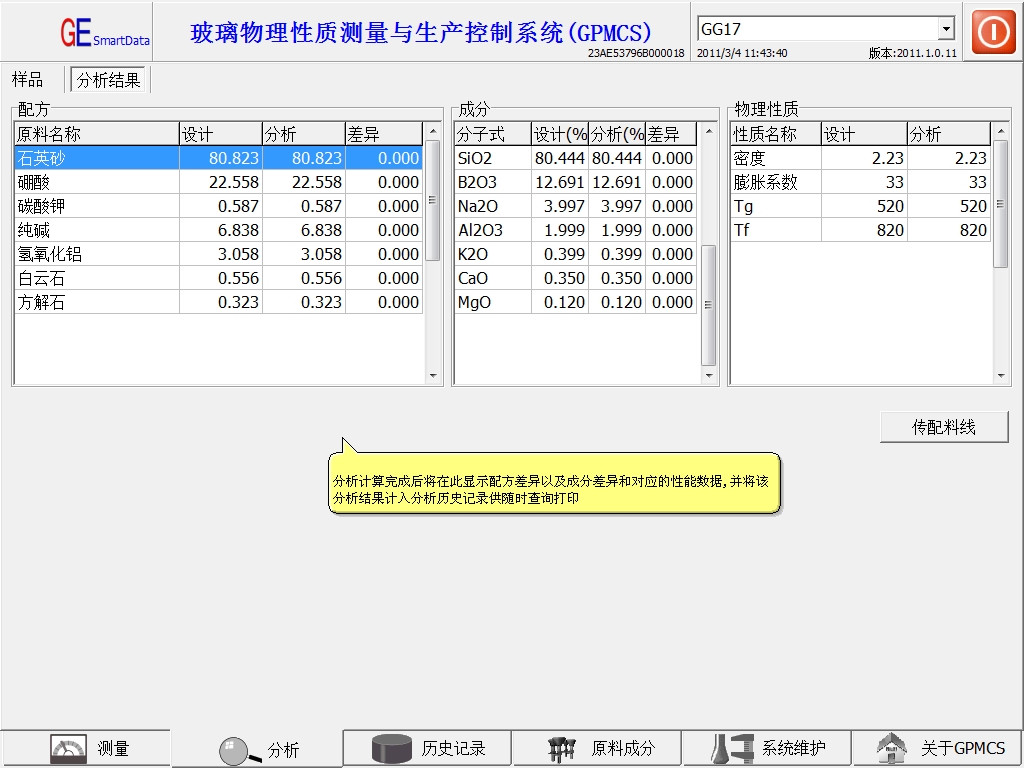Click the GE SmartData logo
This screenshot has width=1024, height=768.
tap(104, 33)
